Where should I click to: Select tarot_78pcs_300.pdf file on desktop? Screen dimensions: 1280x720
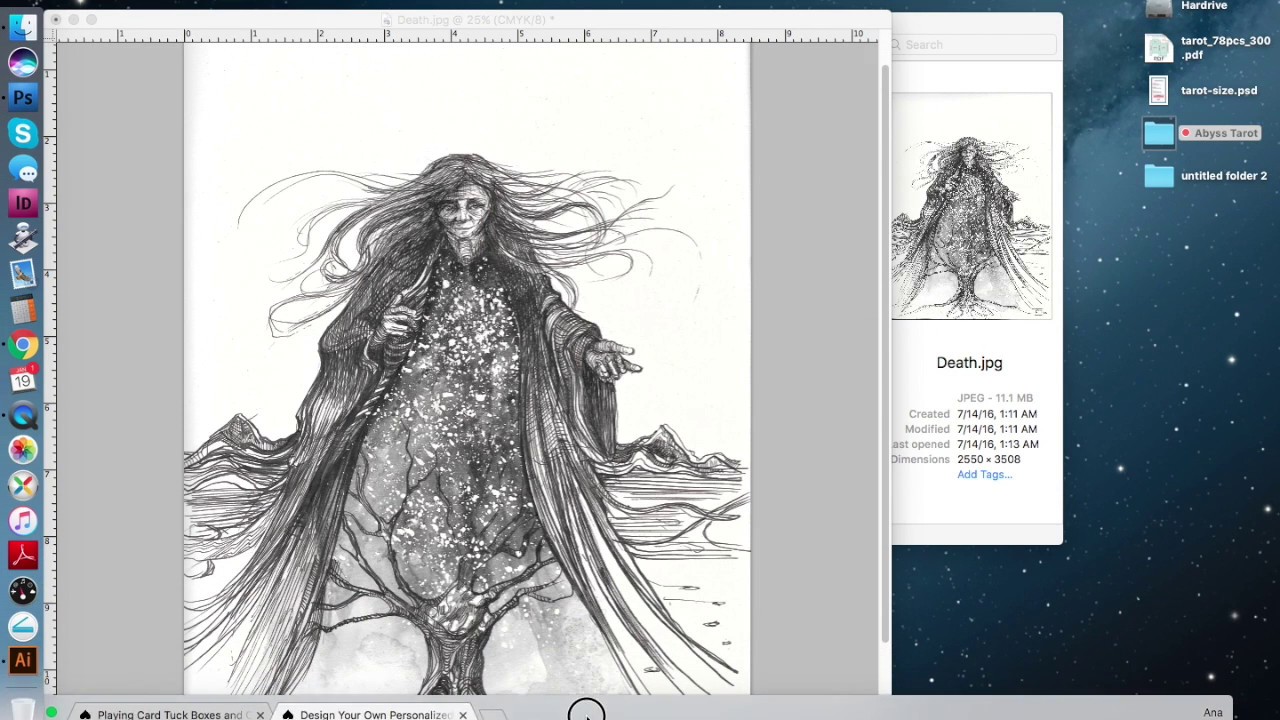pos(1159,48)
